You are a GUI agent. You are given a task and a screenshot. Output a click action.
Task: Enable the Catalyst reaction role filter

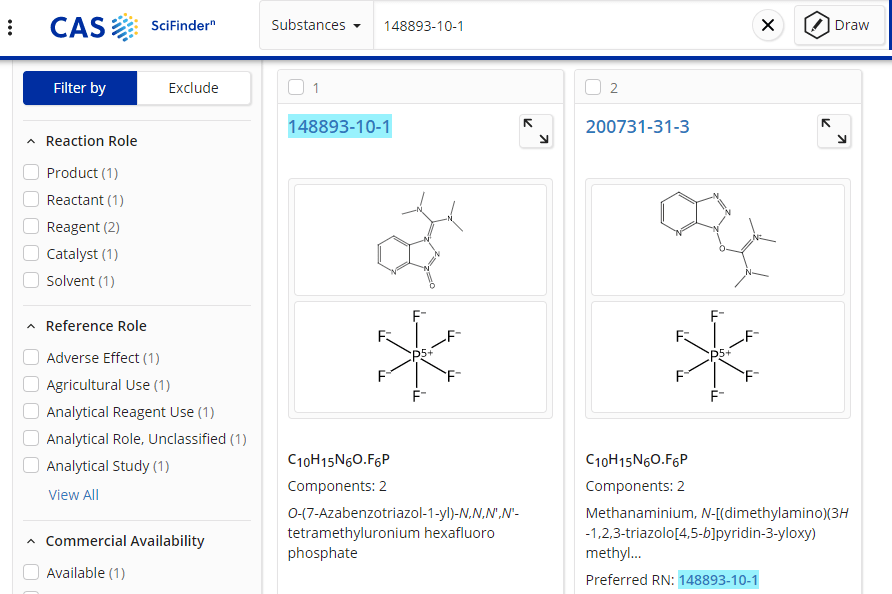(31, 254)
